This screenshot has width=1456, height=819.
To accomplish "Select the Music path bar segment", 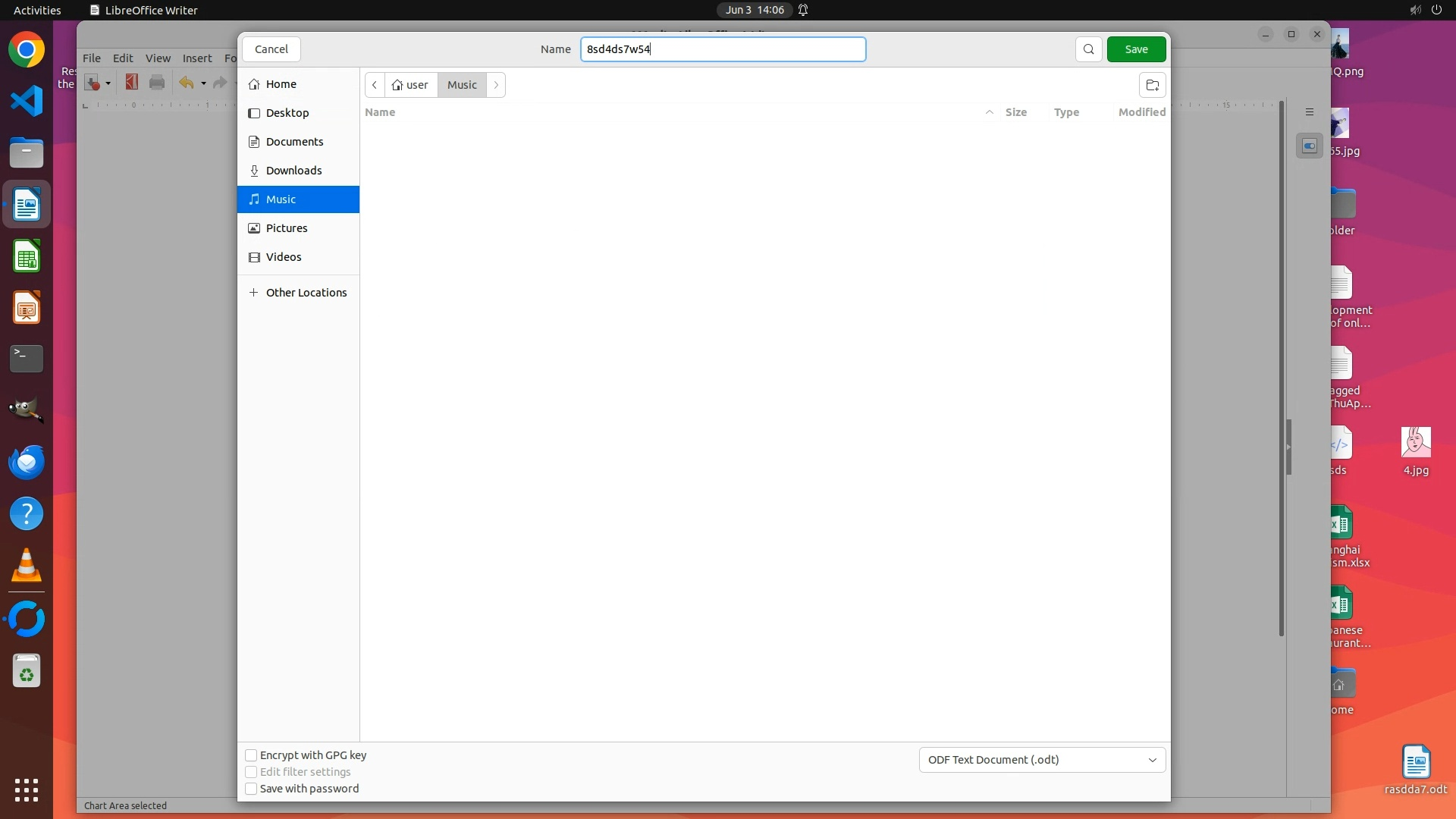I will coord(462,85).
